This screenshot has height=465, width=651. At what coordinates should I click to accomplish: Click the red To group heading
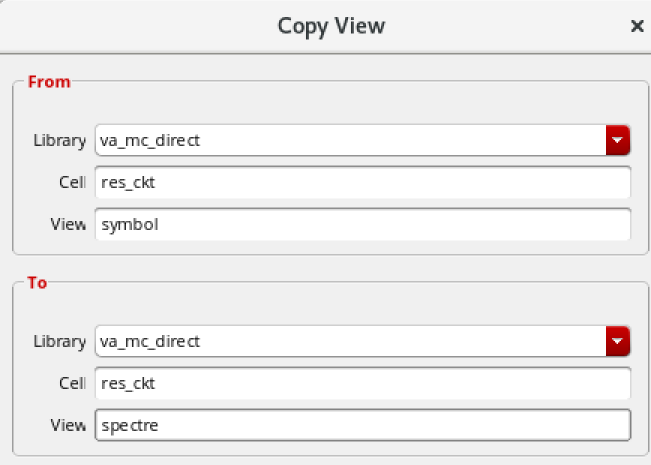point(37,283)
